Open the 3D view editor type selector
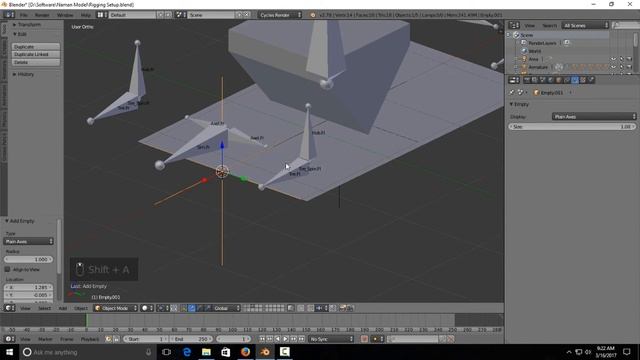Image resolution: width=640 pixels, height=360 pixels. coord(9,308)
